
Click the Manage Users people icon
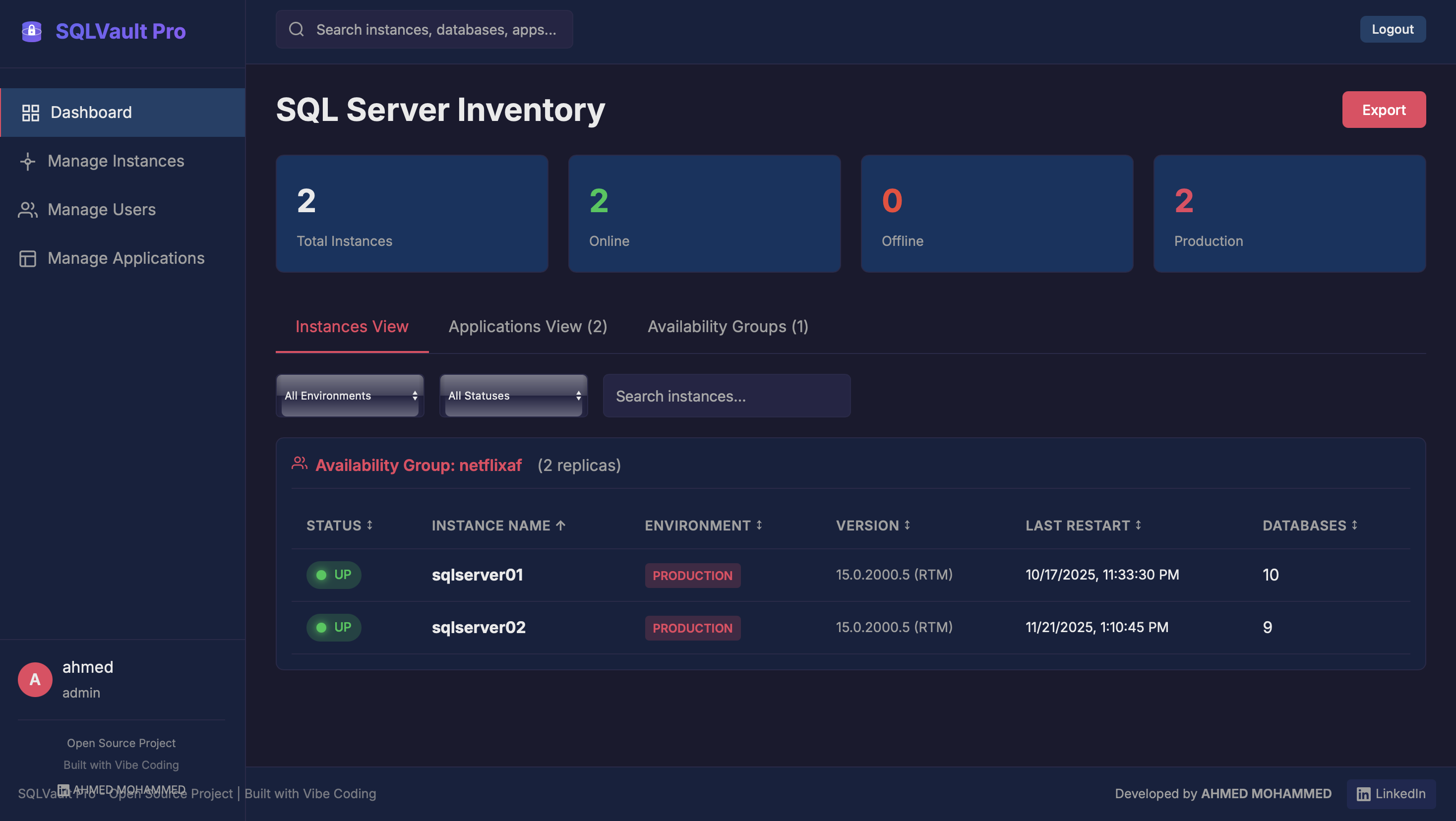pyautogui.click(x=28, y=210)
